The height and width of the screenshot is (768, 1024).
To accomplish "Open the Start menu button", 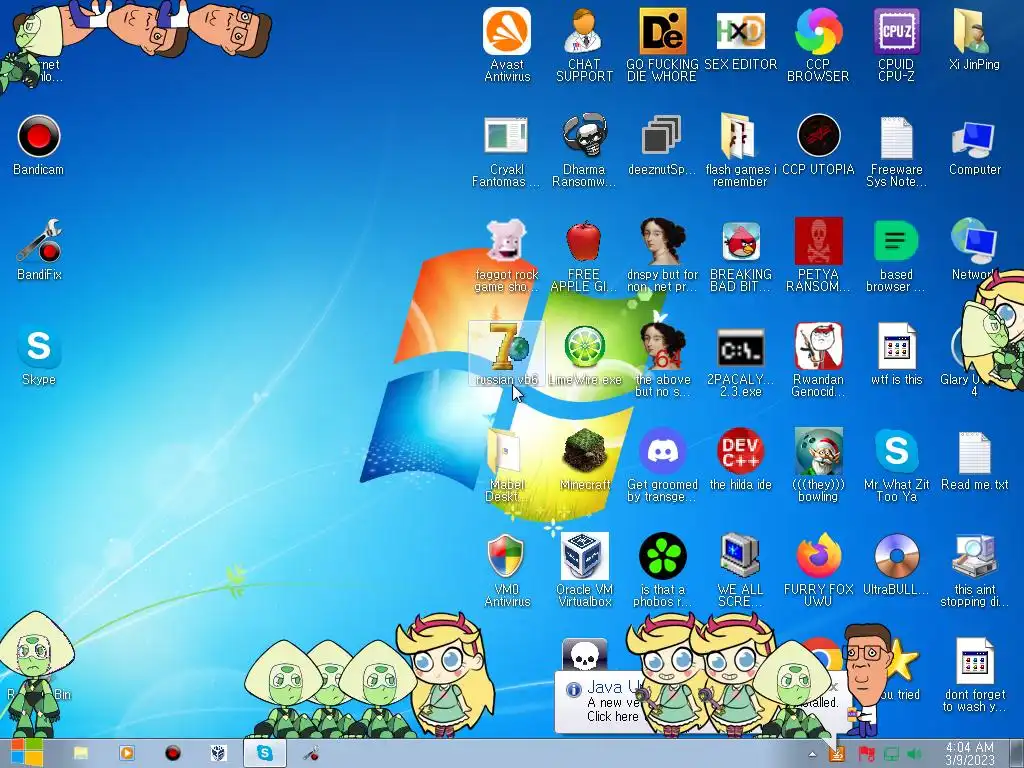I will click(26, 753).
